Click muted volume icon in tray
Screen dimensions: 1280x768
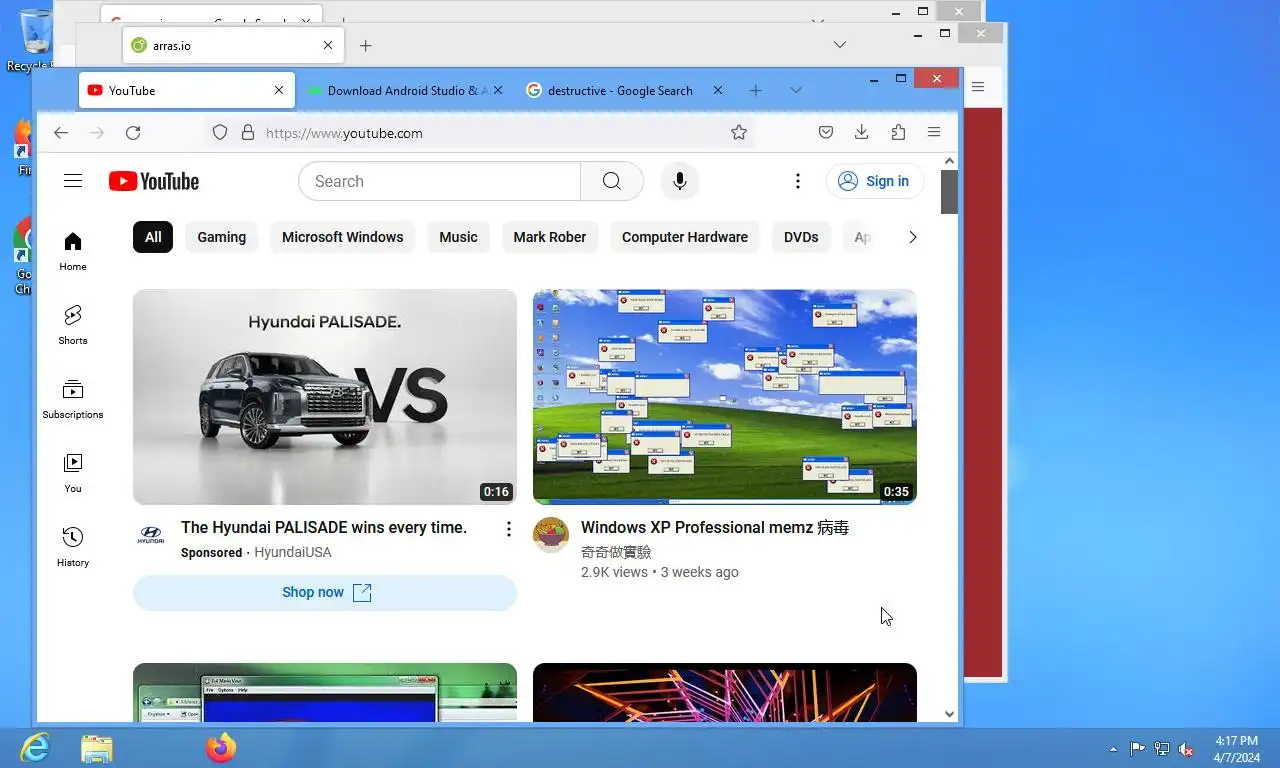(x=1186, y=749)
